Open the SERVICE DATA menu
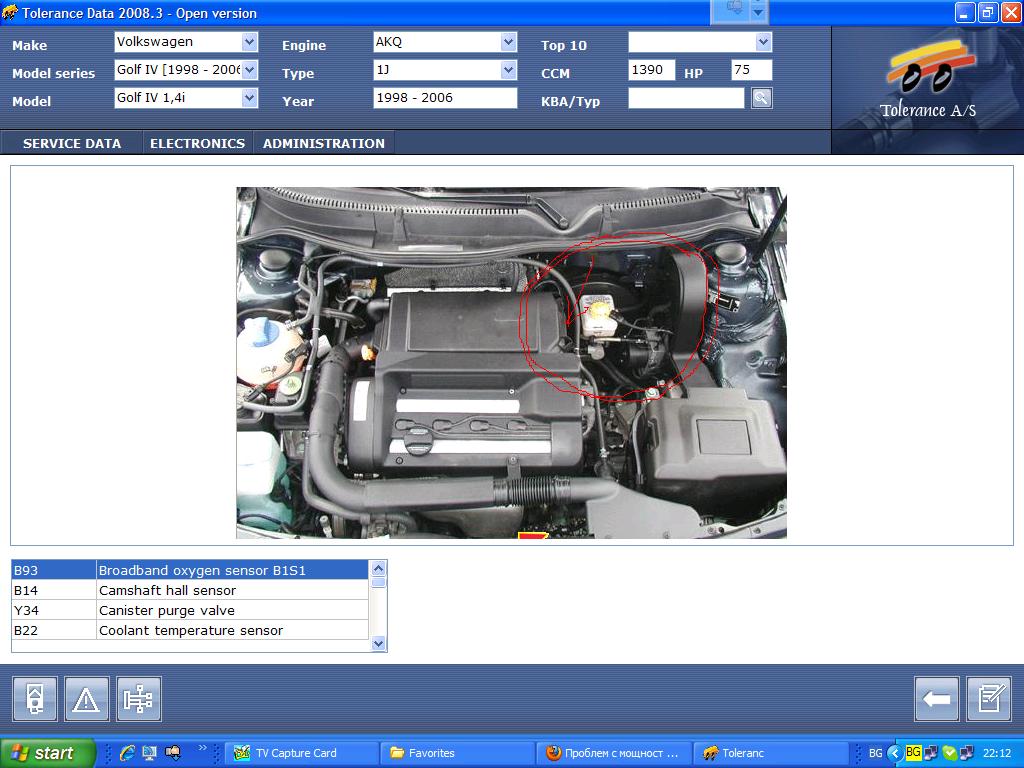 [72, 143]
